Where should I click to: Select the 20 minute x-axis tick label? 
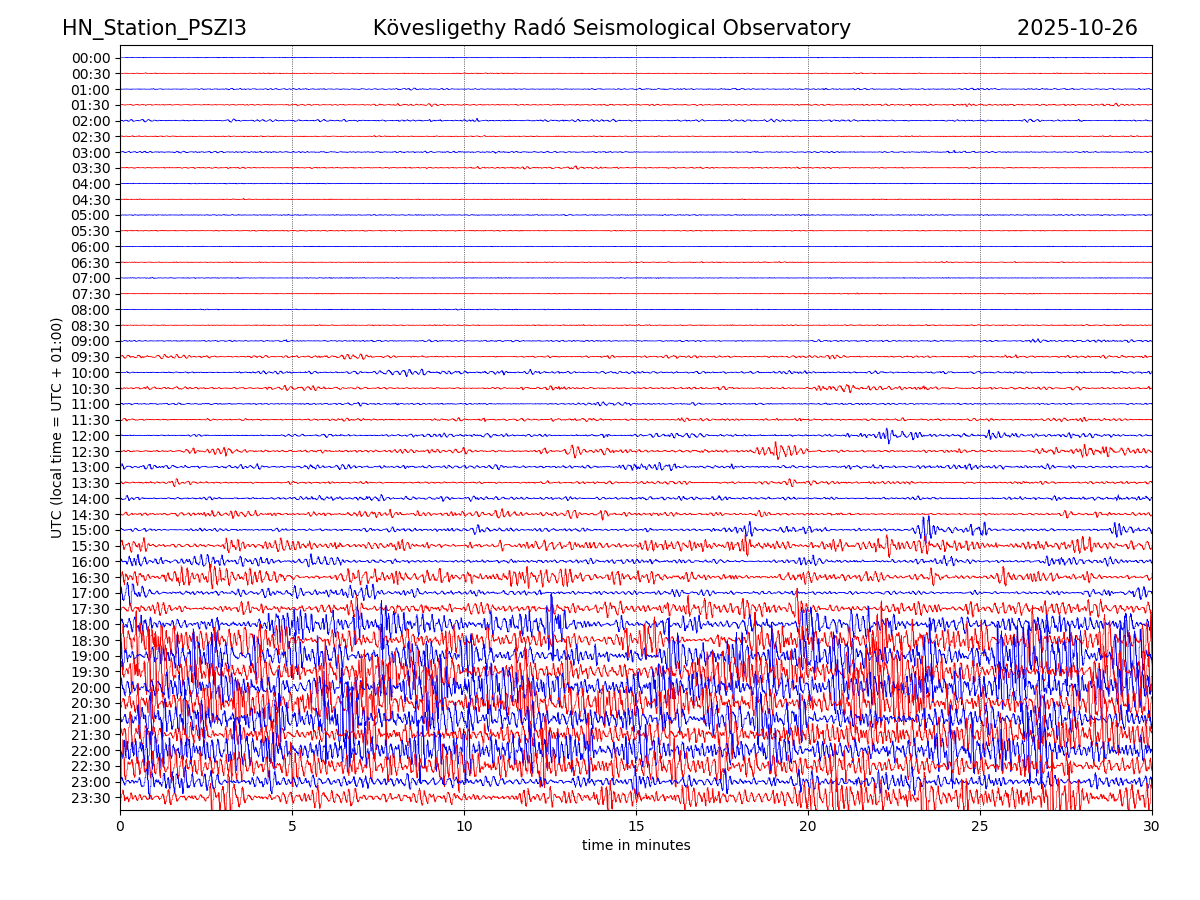click(x=808, y=826)
